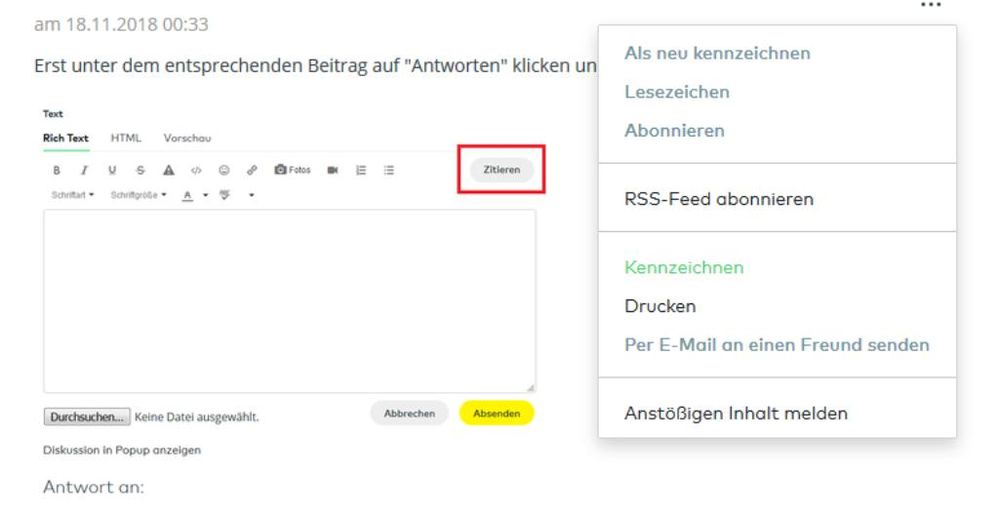This screenshot has height=515, width=999.
Task: Choose Abonnieren from the options menu
Action: pos(674,131)
